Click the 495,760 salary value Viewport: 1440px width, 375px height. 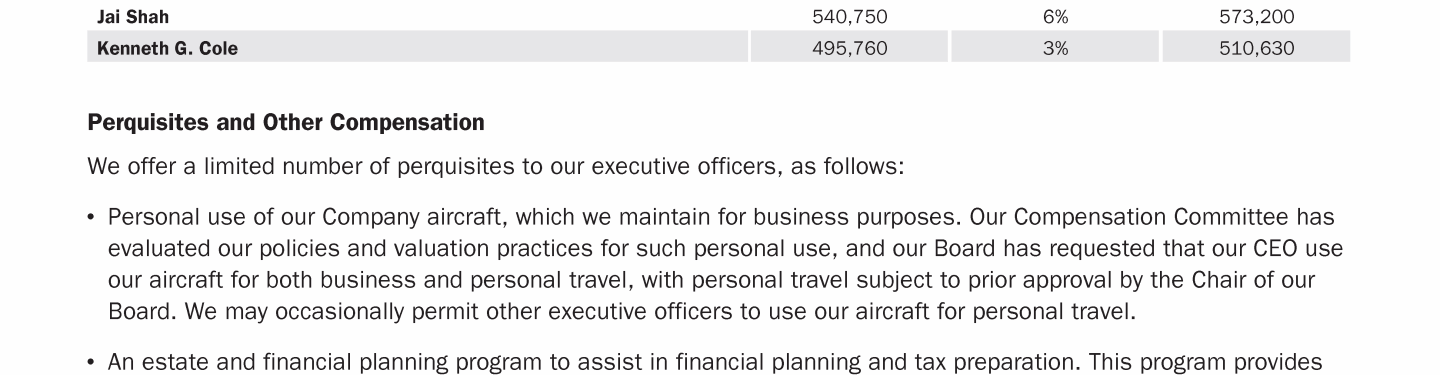[850, 48]
